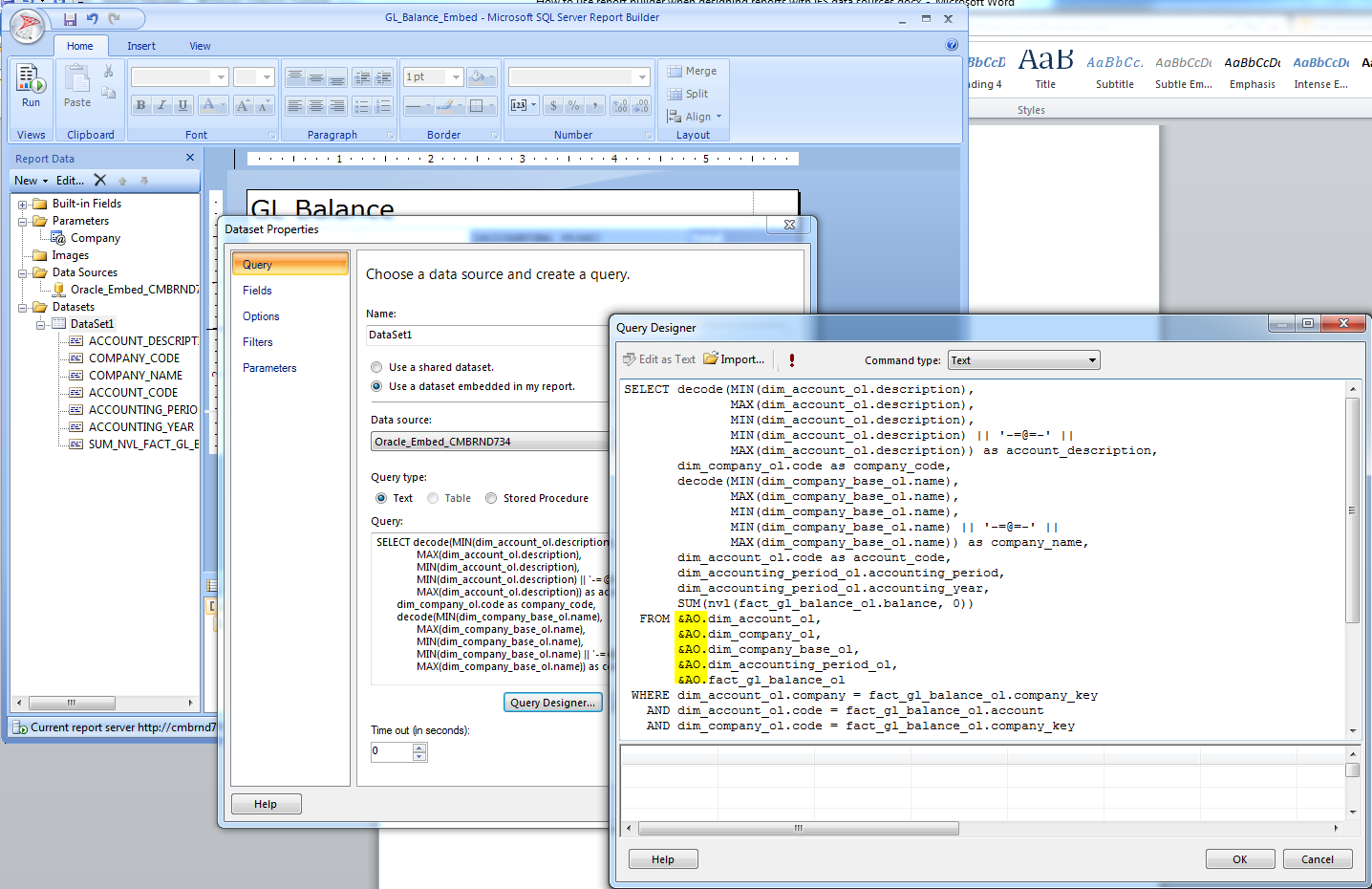1372x889 pixels.
Task: Click the Query Designer... button
Action: (x=553, y=703)
